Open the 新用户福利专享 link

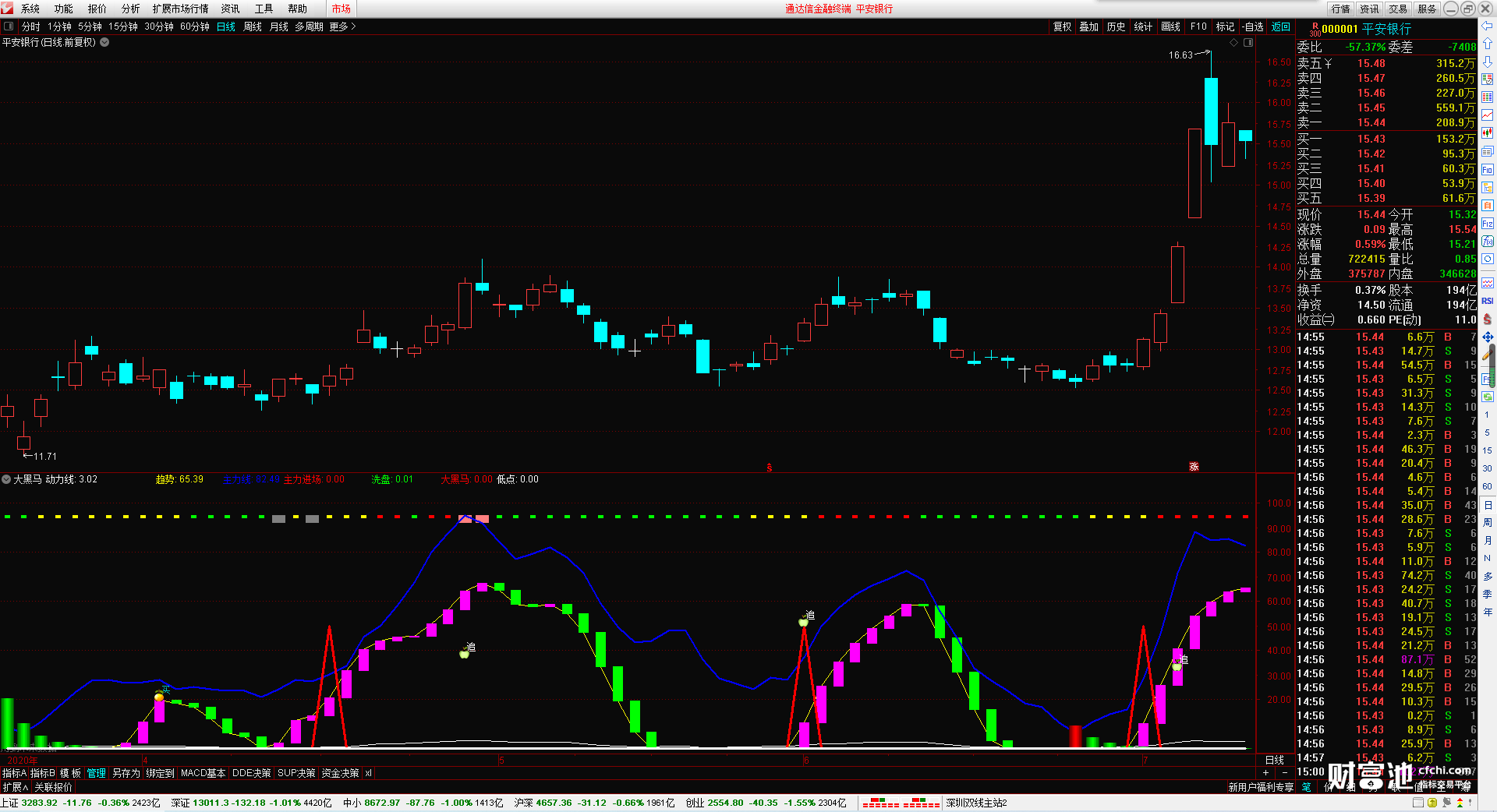click(1261, 787)
